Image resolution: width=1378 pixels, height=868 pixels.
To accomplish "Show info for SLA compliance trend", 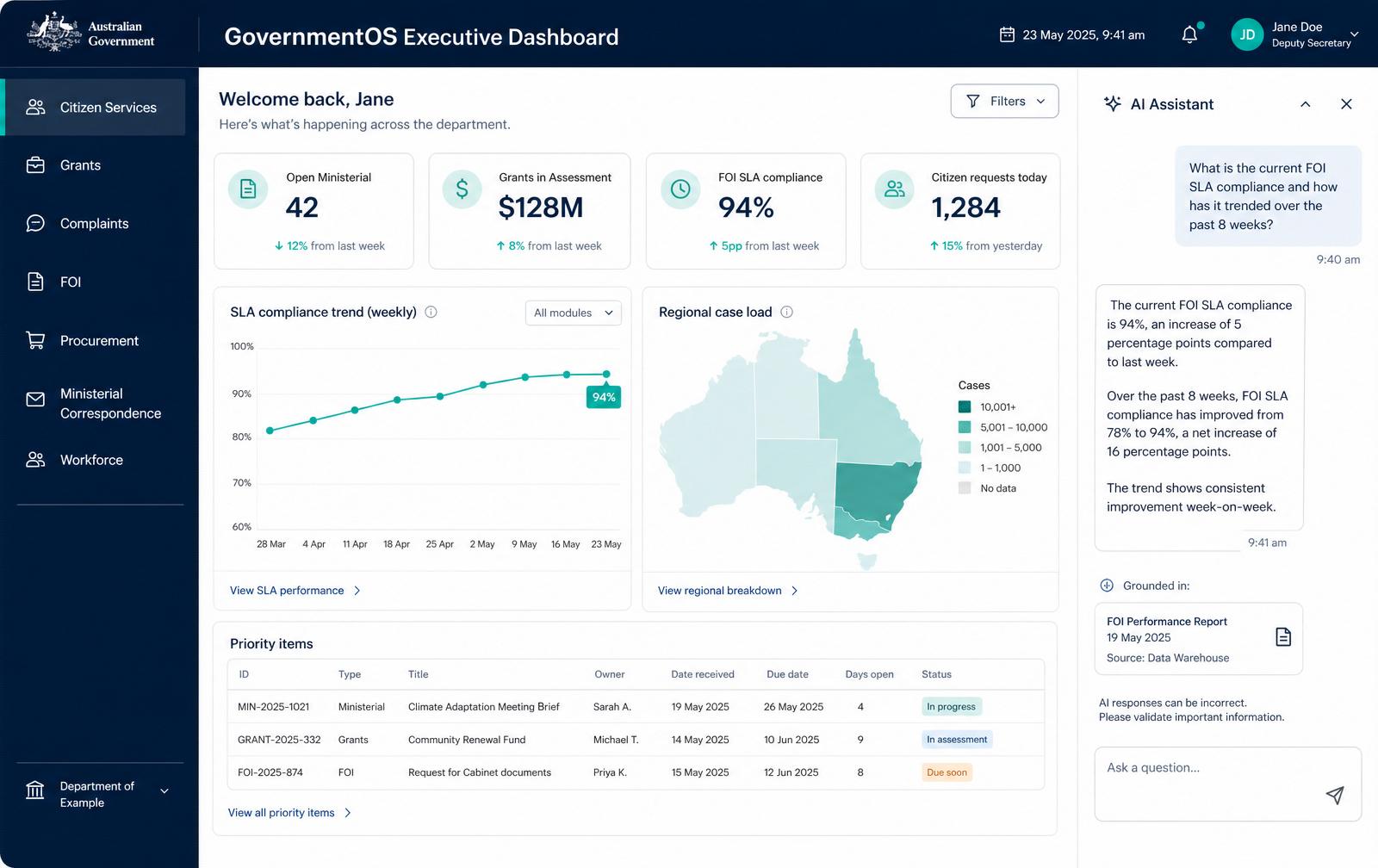I will tap(431, 312).
